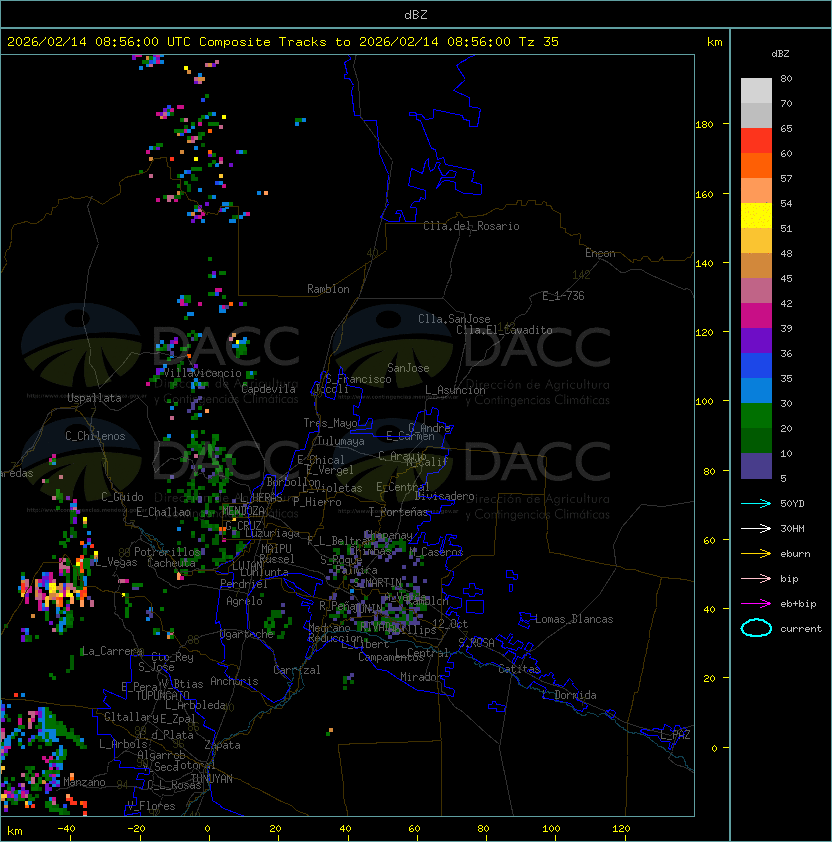The width and height of the screenshot is (832, 842).
Task: Click the 'Encon' place label
Action: pos(600,253)
